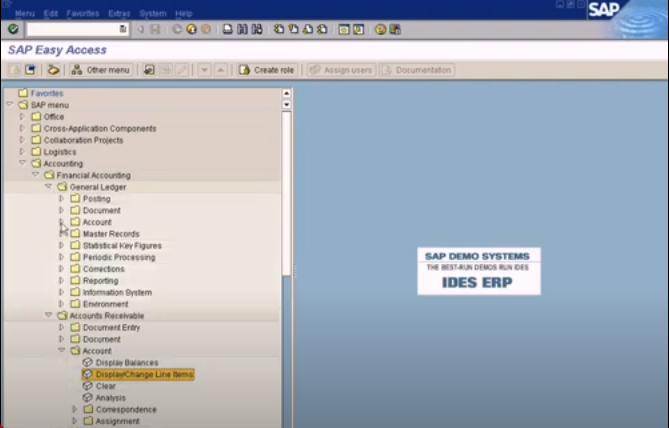This screenshot has width=669, height=428.
Task: Expand the Statistical Key Figures folder
Action: [61, 245]
